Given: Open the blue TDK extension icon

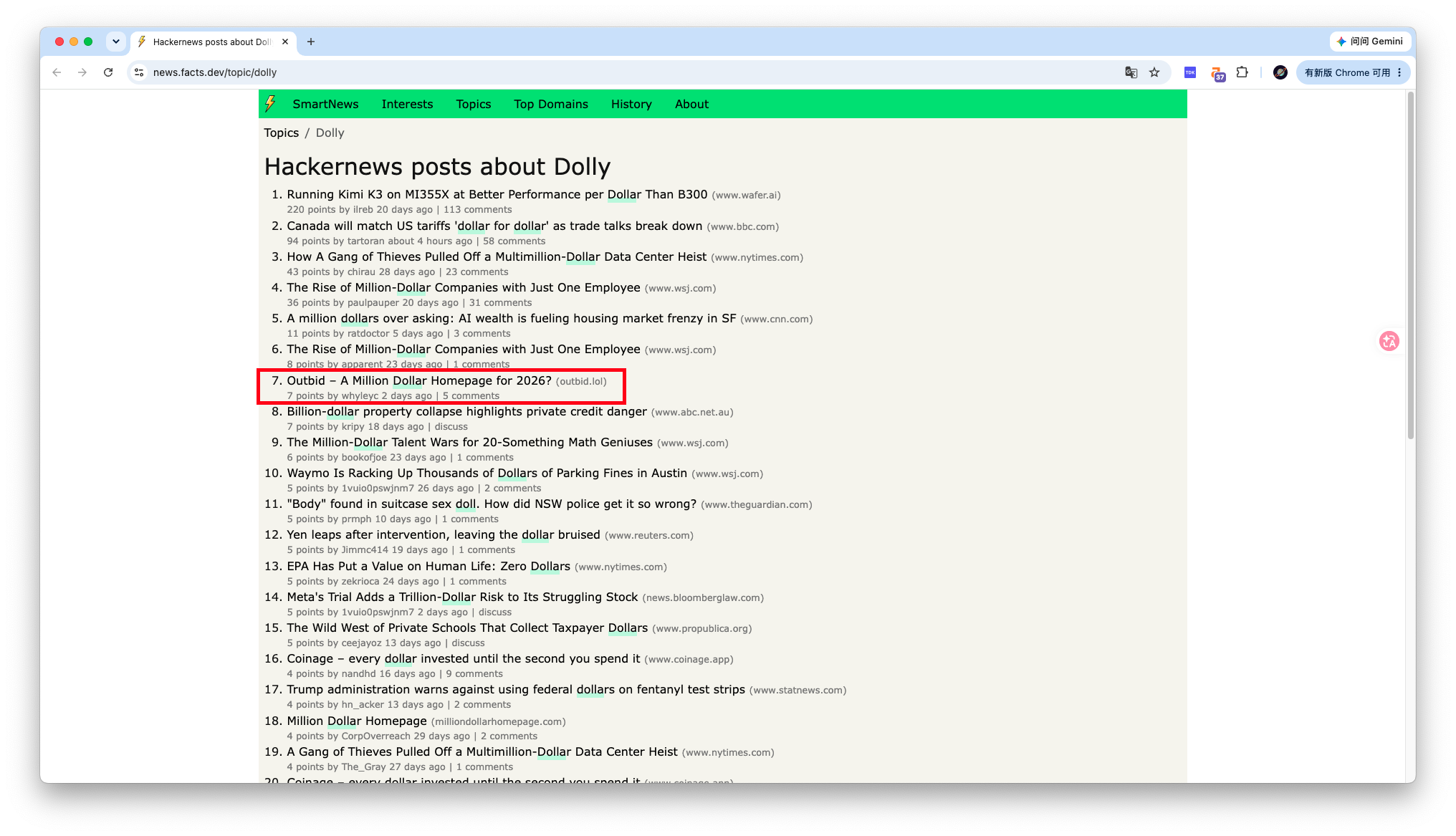Looking at the screenshot, I should click(x=1190, y=72).
